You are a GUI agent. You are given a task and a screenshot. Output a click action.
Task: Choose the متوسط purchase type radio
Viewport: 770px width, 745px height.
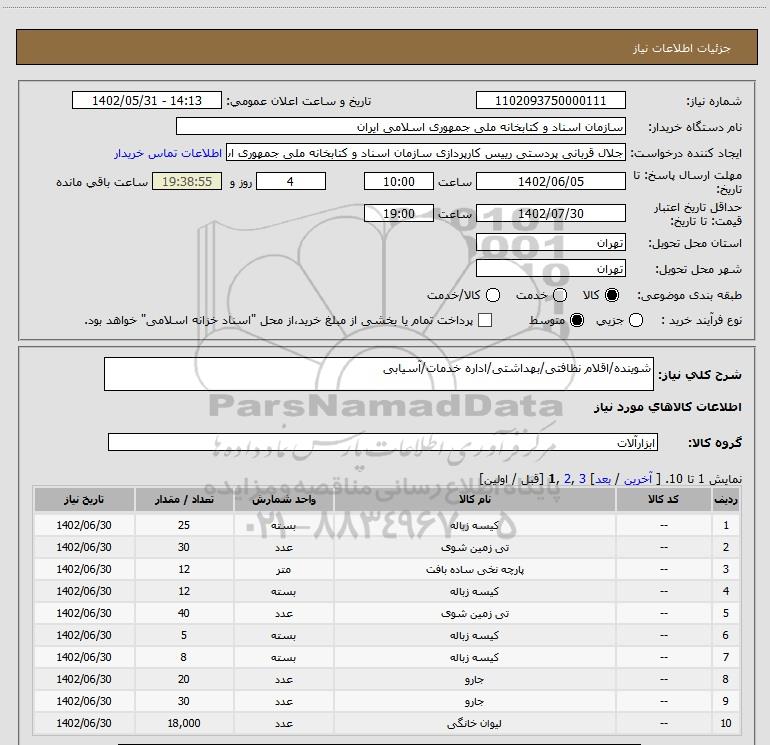point(577,320)
